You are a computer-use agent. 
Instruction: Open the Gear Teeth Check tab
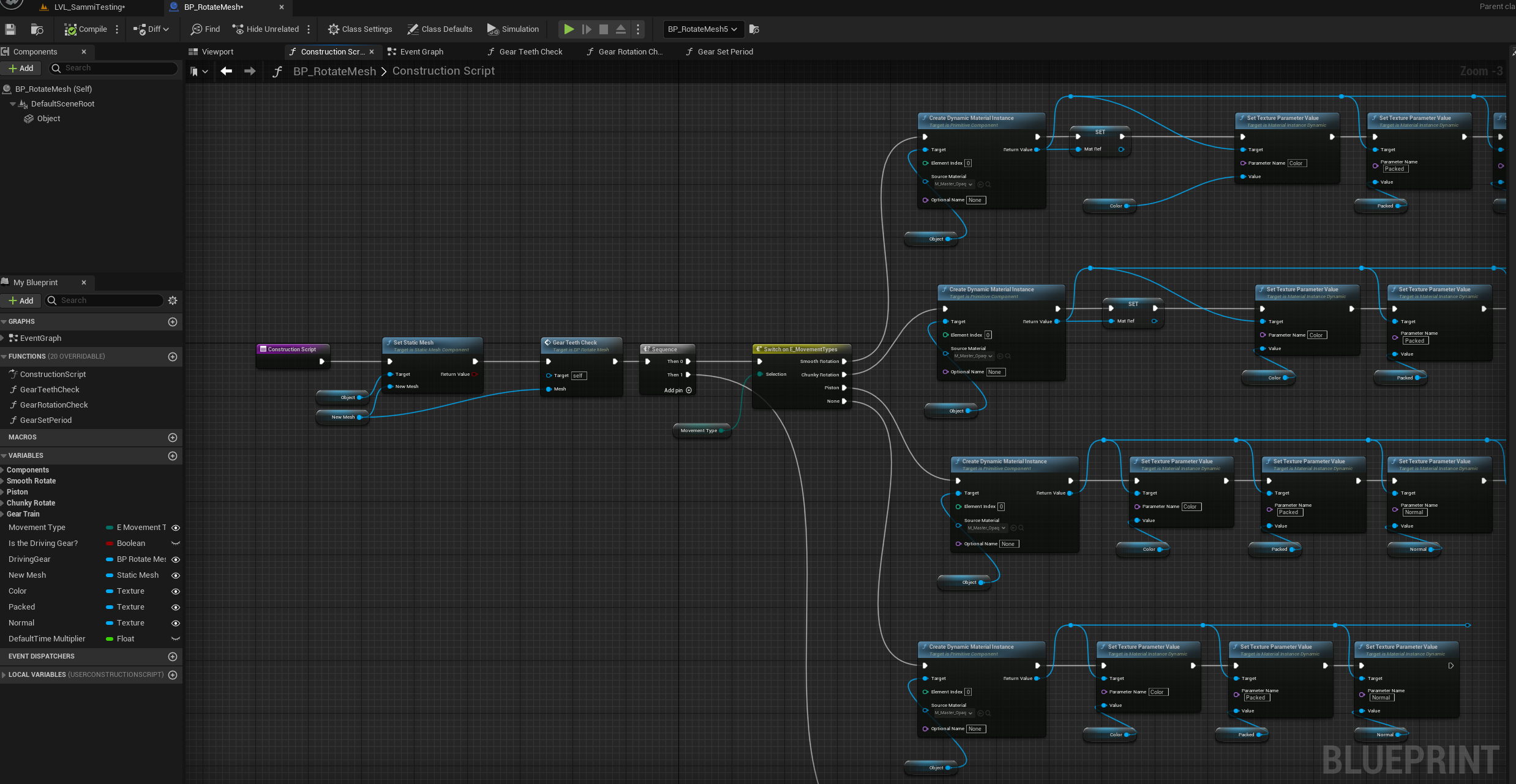click(524, 51)
